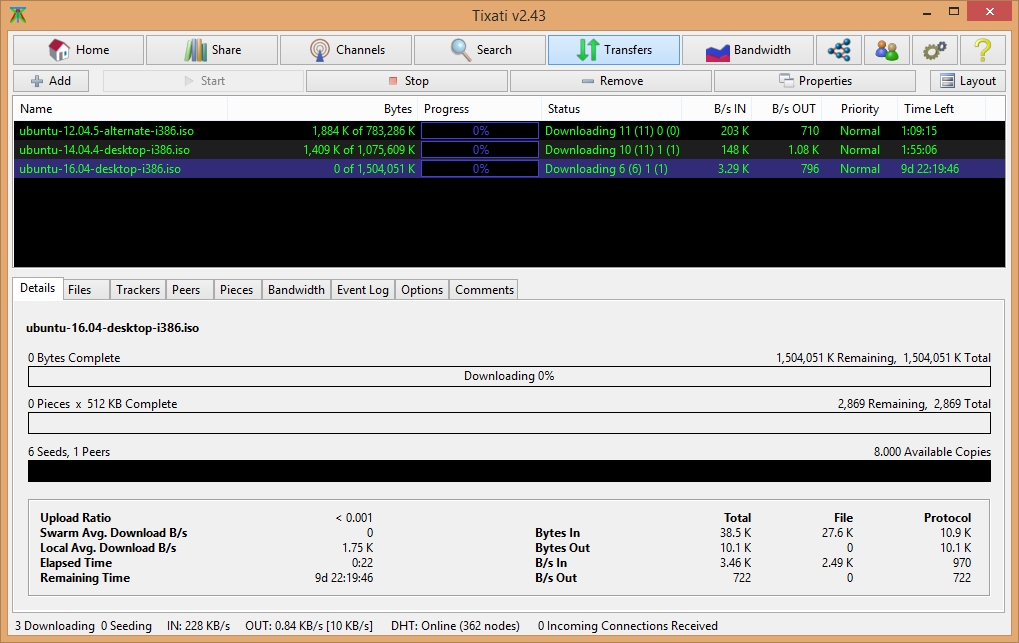Click progress bar of ubuntu-14.04.4 transfer
This screenshot has height=643, width=1019.
point(480,150)
